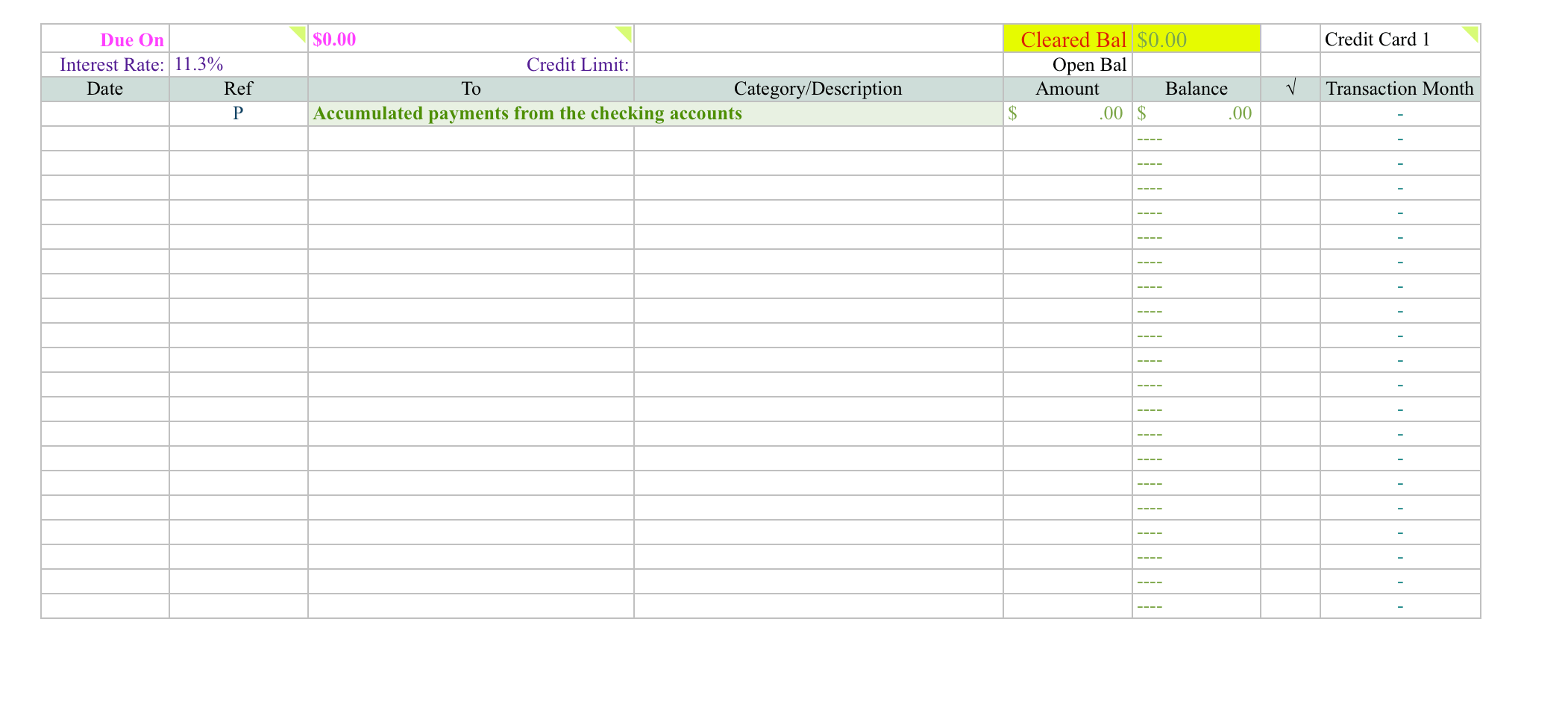Click the P reference cell in the first row
Viewport: 1568px width, 701px height.
point(237,113)
